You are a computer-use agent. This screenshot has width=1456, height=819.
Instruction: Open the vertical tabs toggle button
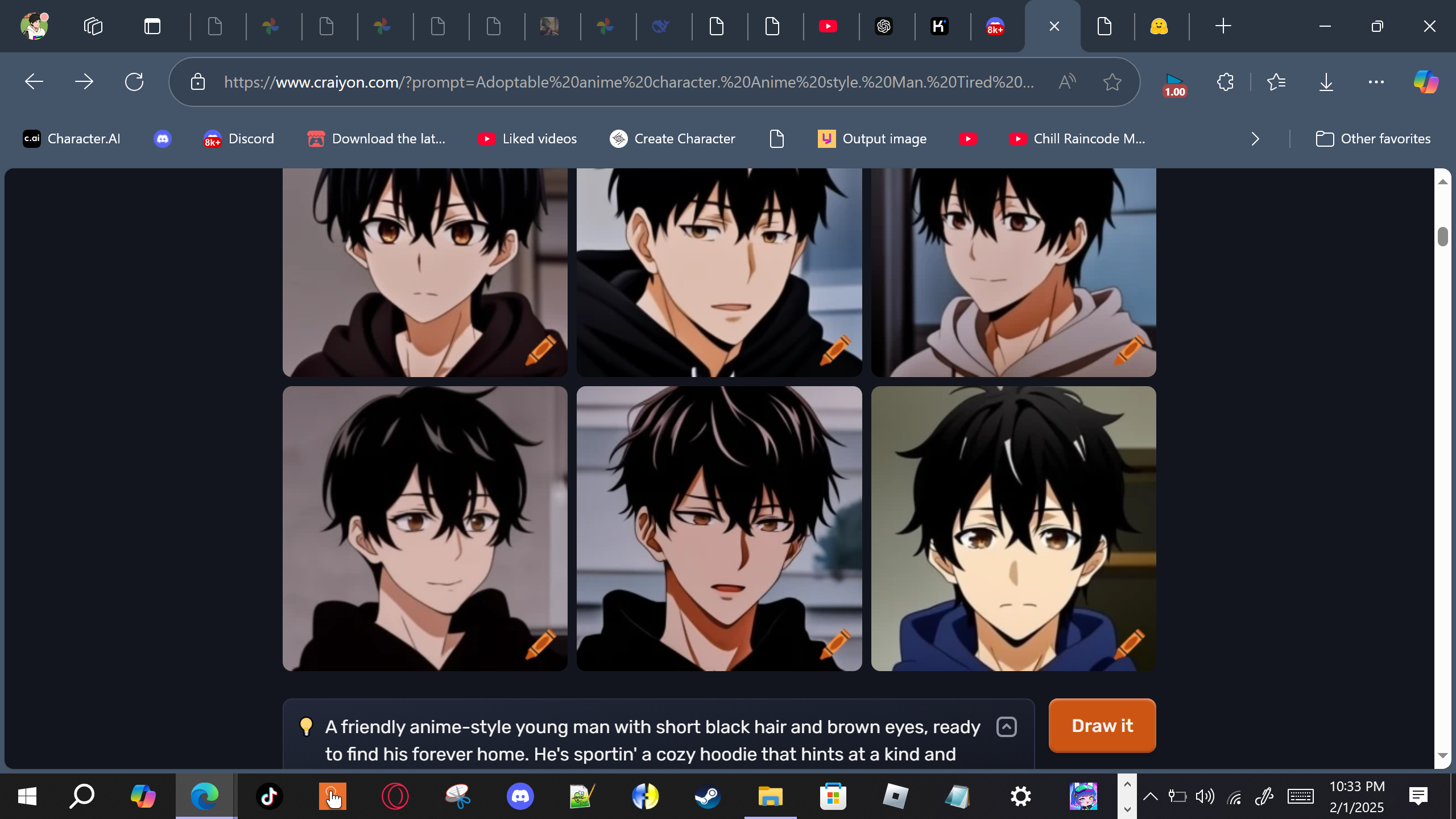coord(152,26)
